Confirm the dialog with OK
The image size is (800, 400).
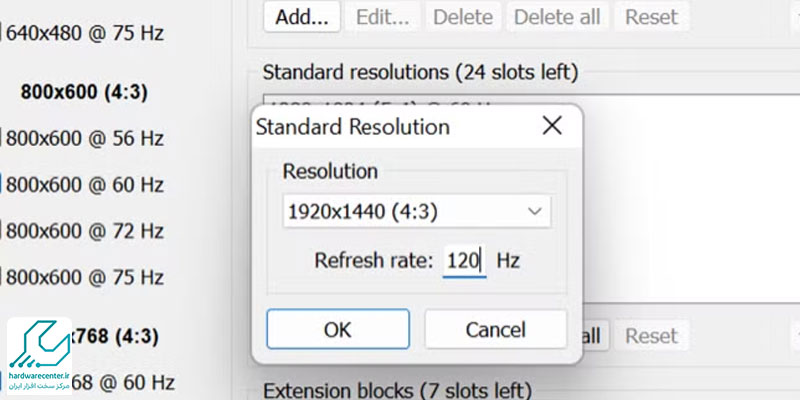(338, 329)
